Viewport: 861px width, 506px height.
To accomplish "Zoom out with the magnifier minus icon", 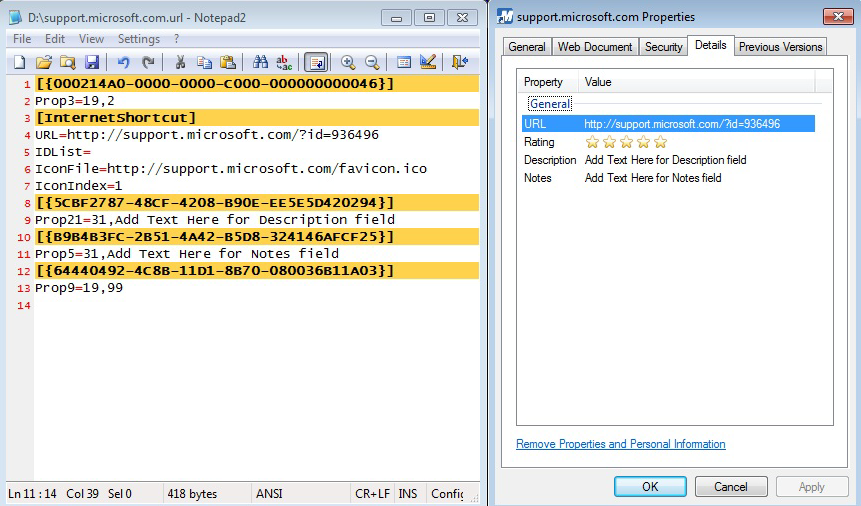I will [x=372, y=62].
